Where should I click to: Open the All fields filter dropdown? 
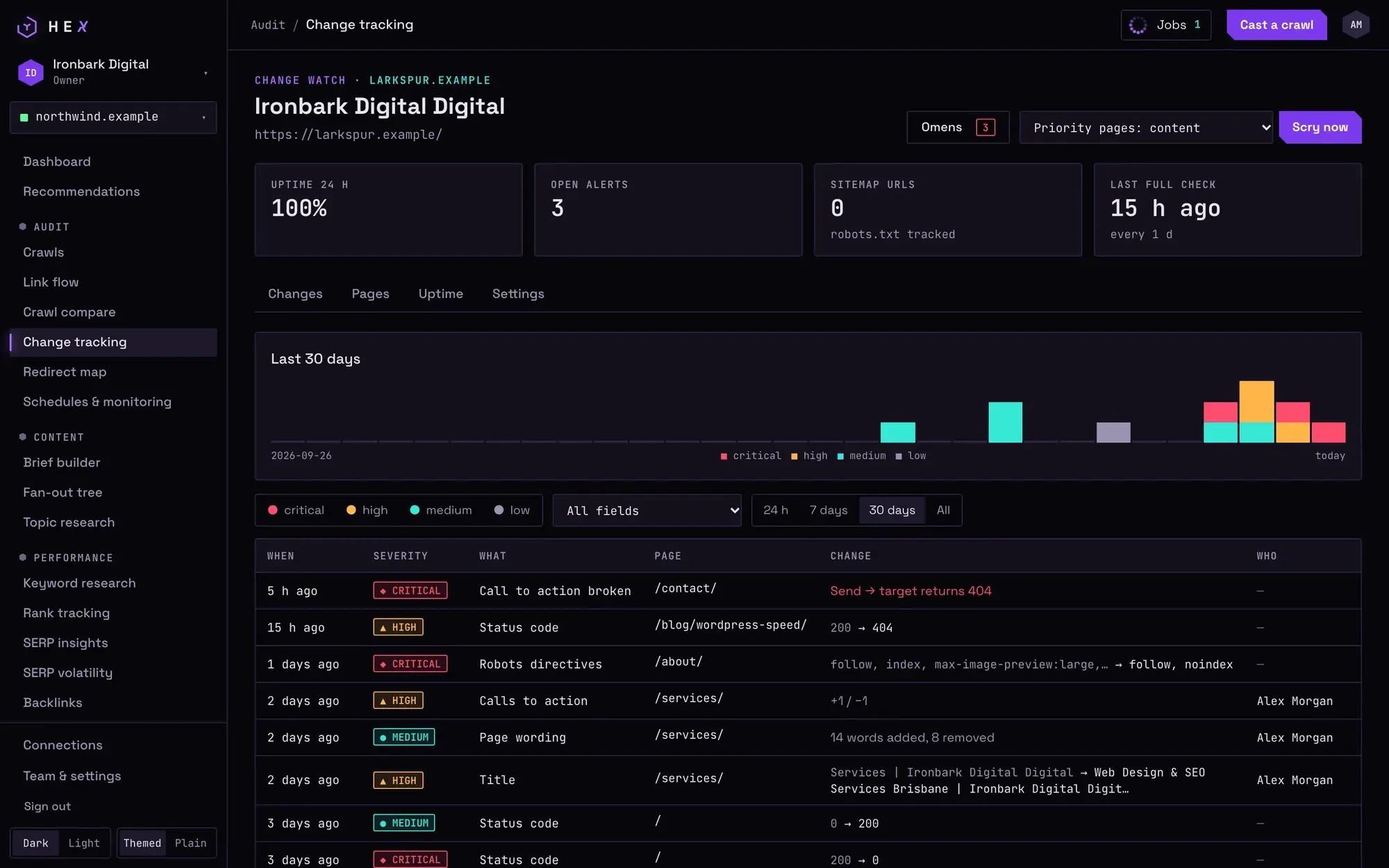(647, 510)
